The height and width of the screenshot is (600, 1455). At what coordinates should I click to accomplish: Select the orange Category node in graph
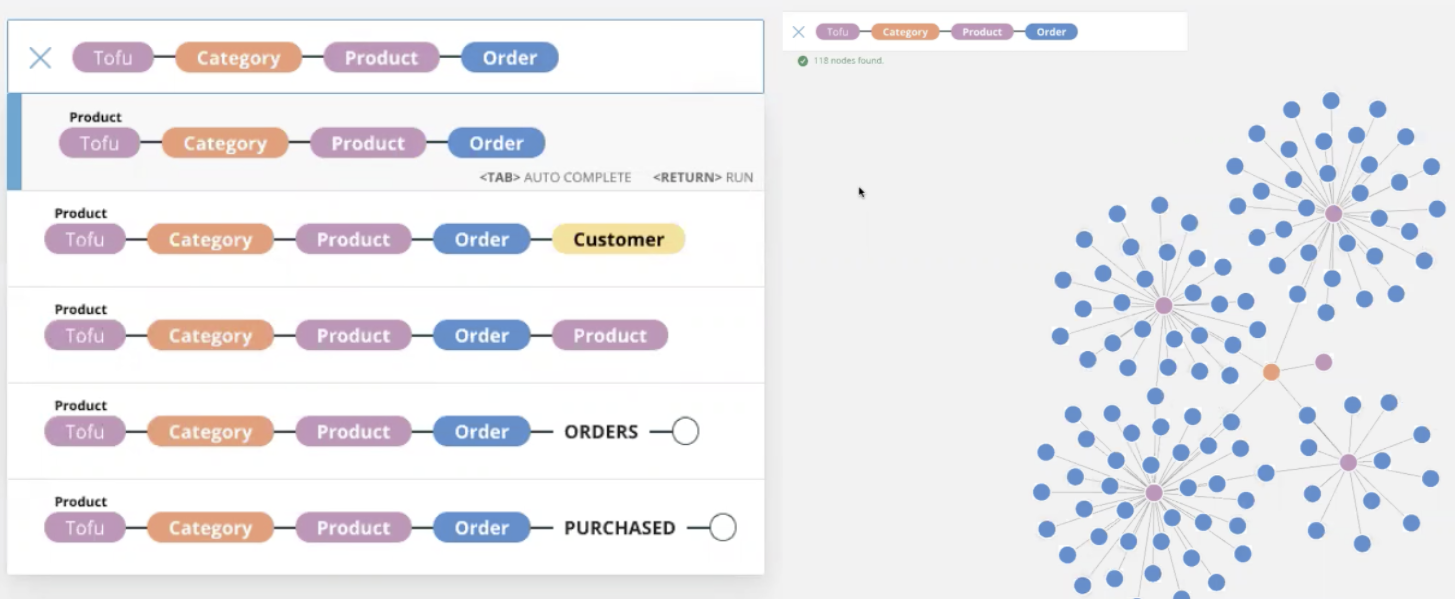(x=1271, y=372)
